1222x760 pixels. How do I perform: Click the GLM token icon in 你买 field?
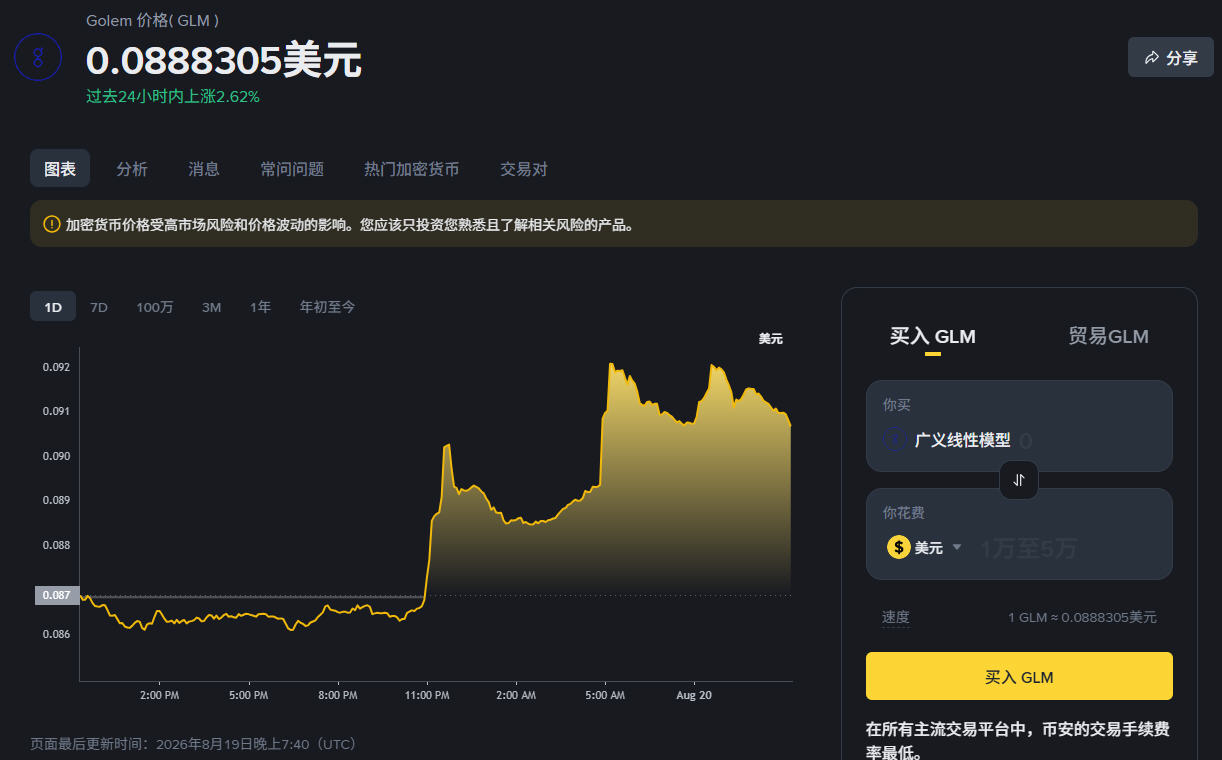896,440
